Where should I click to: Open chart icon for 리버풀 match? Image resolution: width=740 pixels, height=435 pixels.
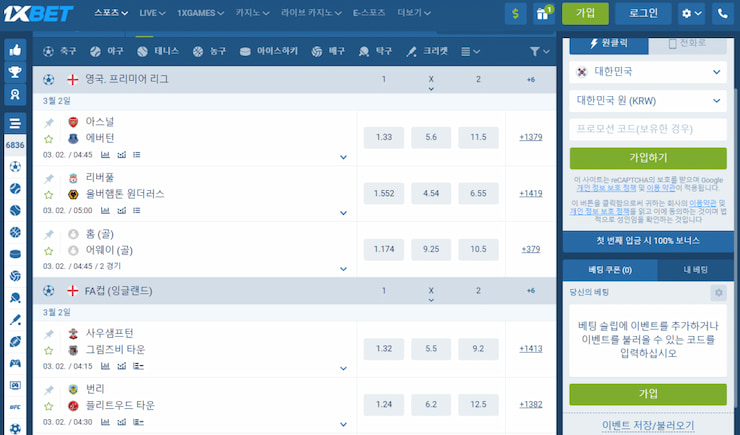pyautogui.click(x=122, y=210)
